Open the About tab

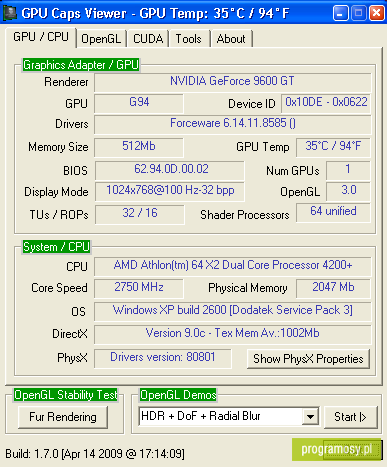[231, 39]
